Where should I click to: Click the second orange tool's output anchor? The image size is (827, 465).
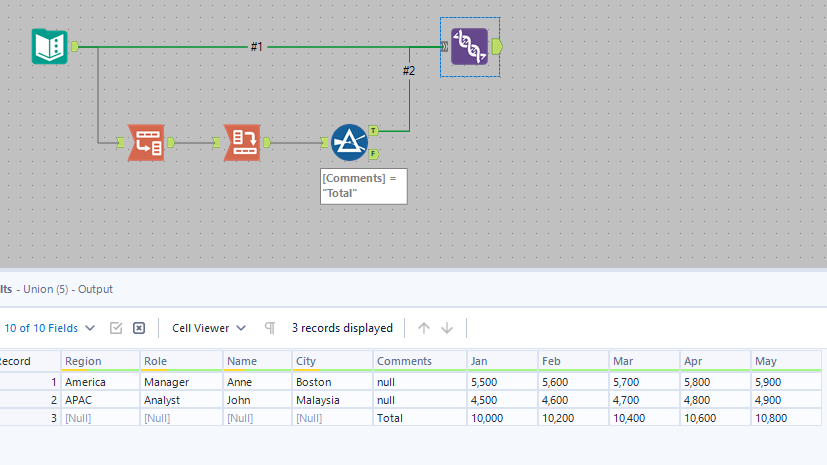click(x=267, y=142)
